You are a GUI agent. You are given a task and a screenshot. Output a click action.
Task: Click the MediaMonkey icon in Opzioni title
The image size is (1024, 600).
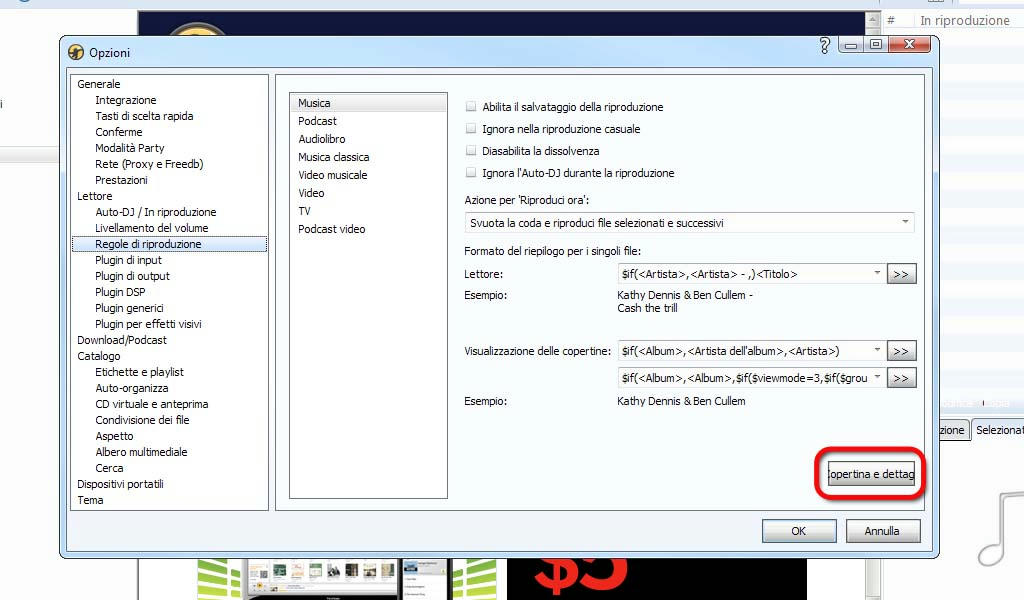pos(76,52)
